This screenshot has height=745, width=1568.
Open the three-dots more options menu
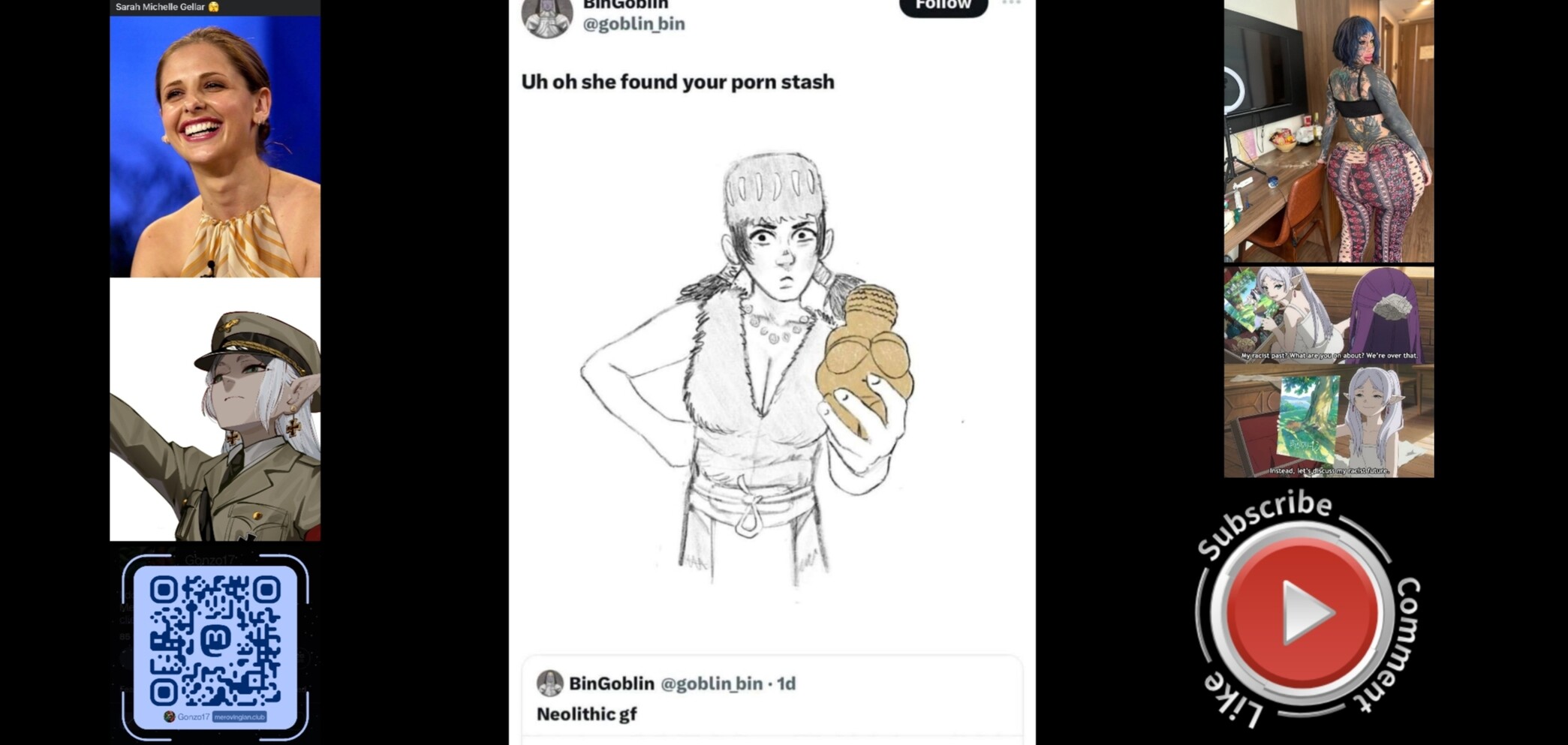point(1011,3)
